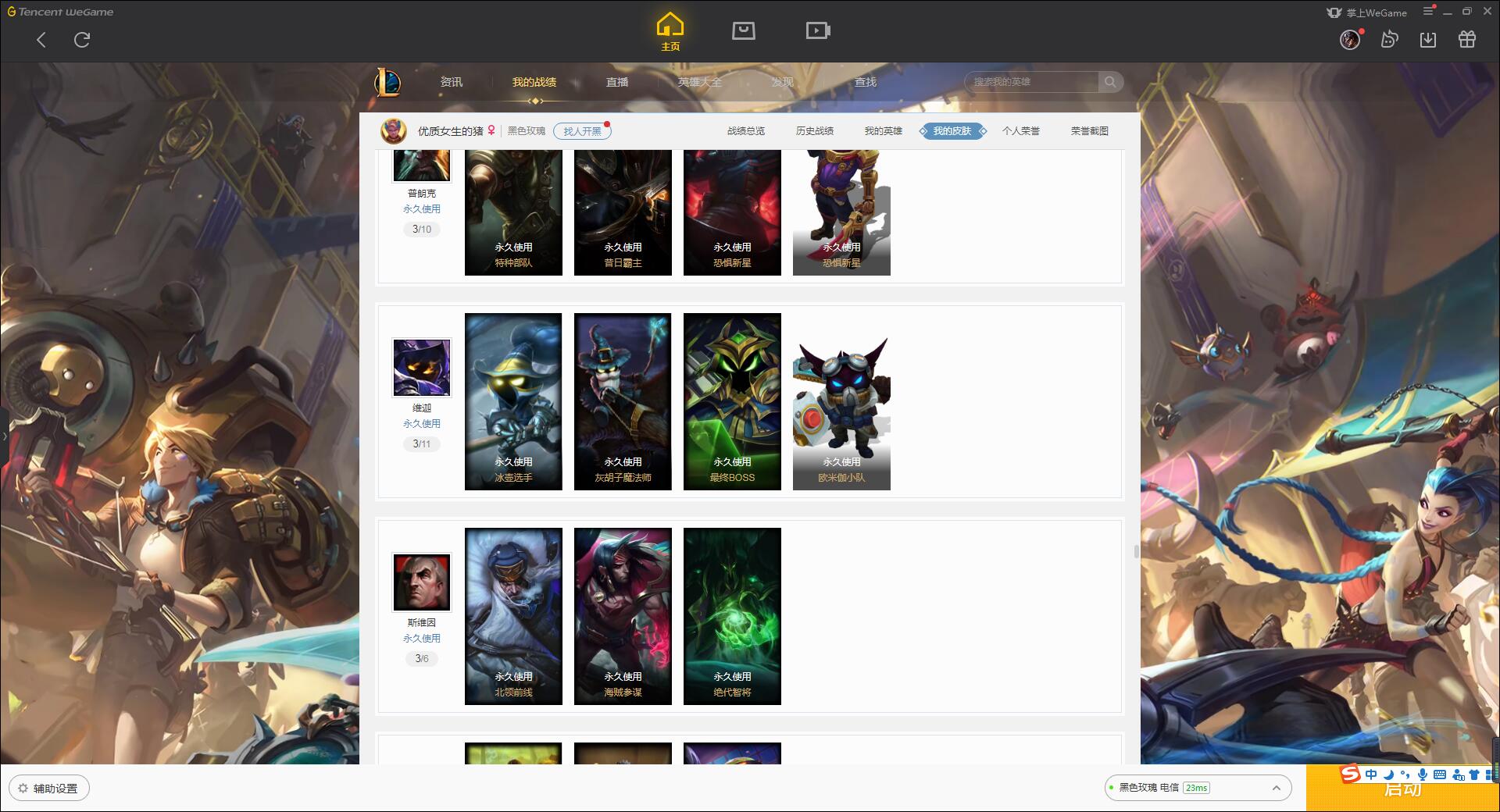The image size is (1500, 812).
Task: Switch to the 我的英雄 sub-tab
Action: (x=884, y=131)
